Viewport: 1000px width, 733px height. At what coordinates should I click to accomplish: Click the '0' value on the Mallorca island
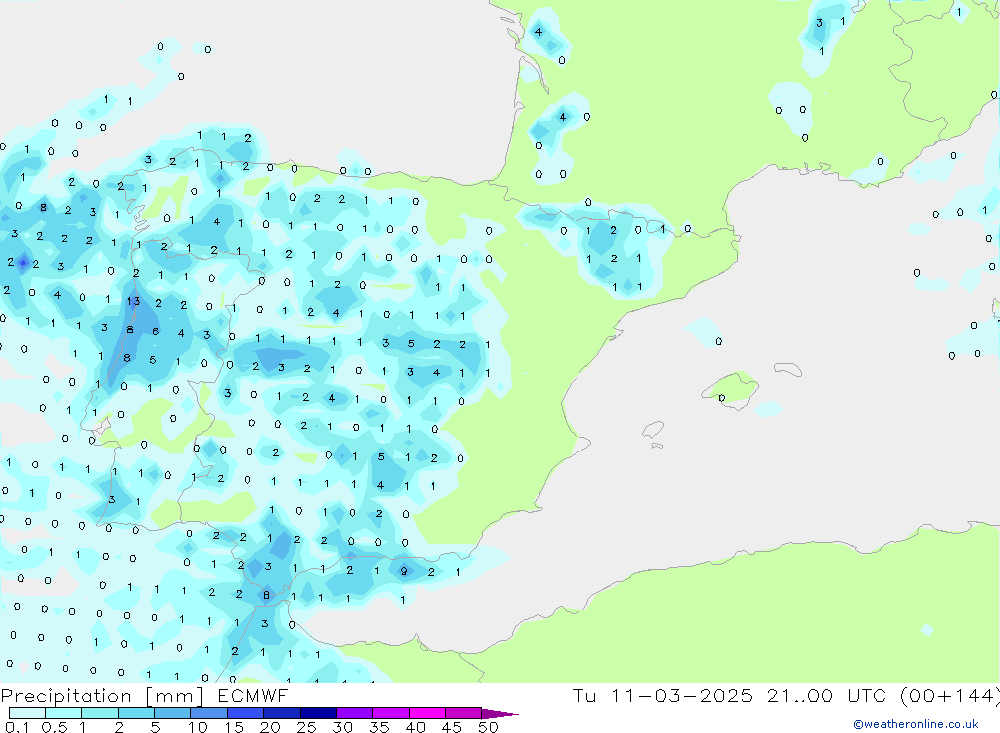721,398
